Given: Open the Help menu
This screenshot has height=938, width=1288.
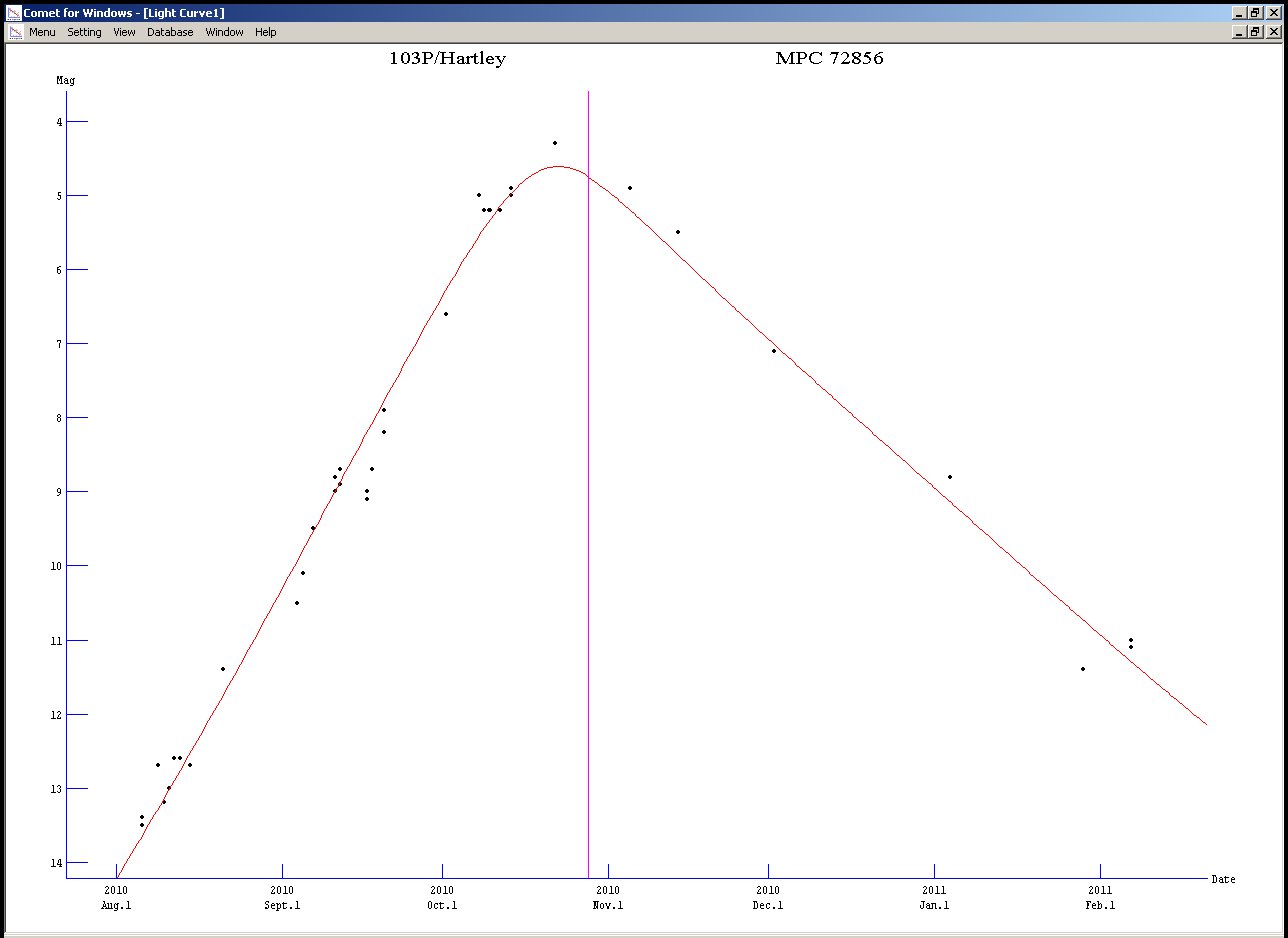Looking at the screenshot, I should coord(265,32).
